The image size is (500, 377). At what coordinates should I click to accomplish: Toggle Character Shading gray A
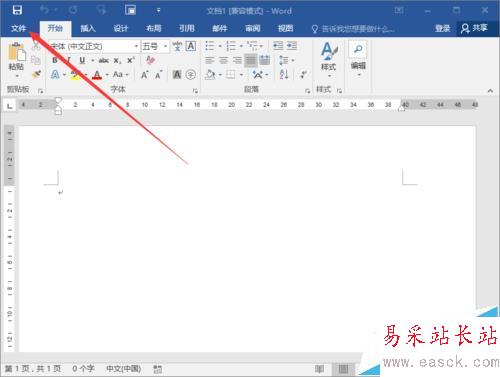pos(177,75)
